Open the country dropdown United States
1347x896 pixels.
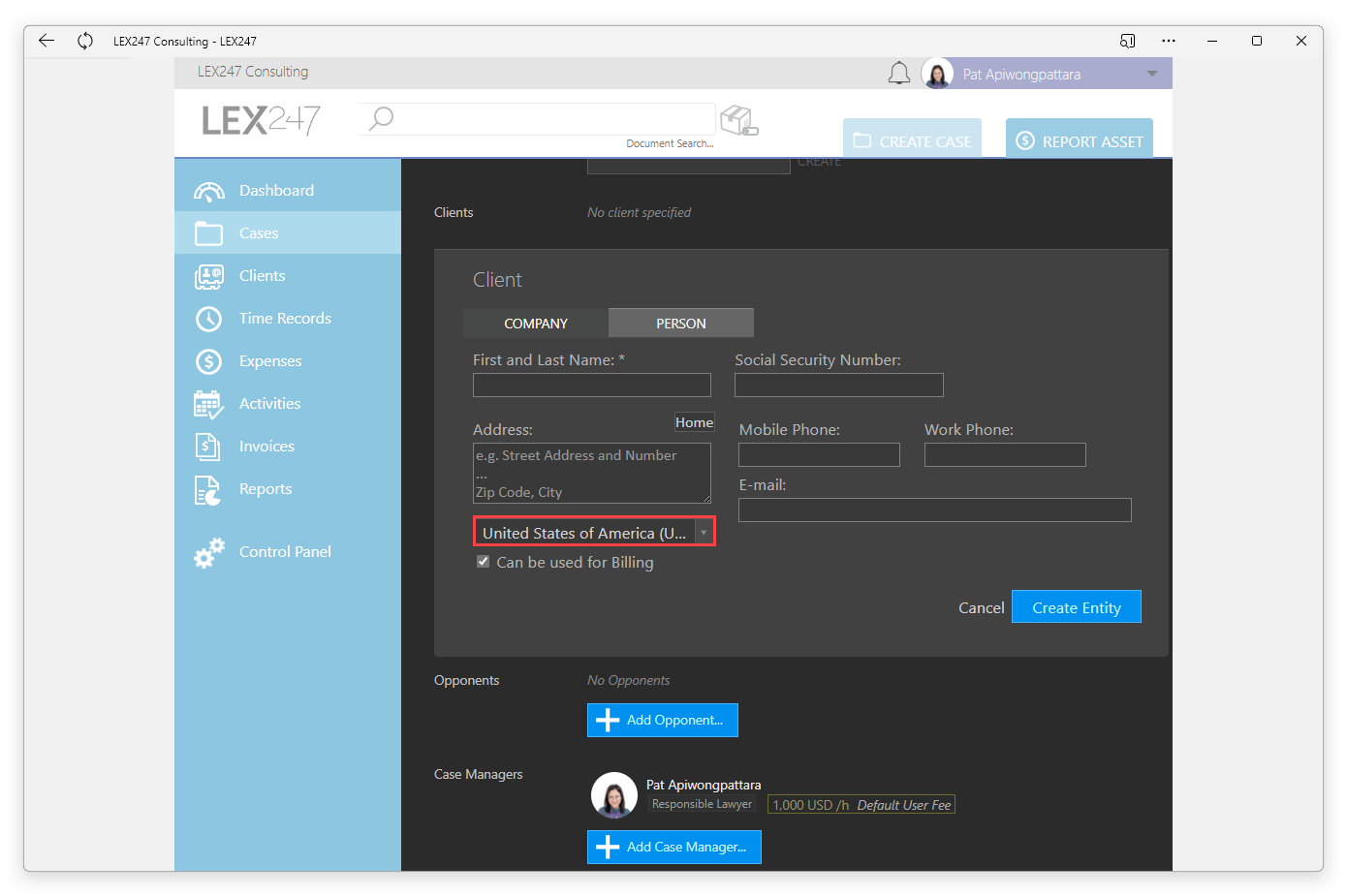coord(594,532)
